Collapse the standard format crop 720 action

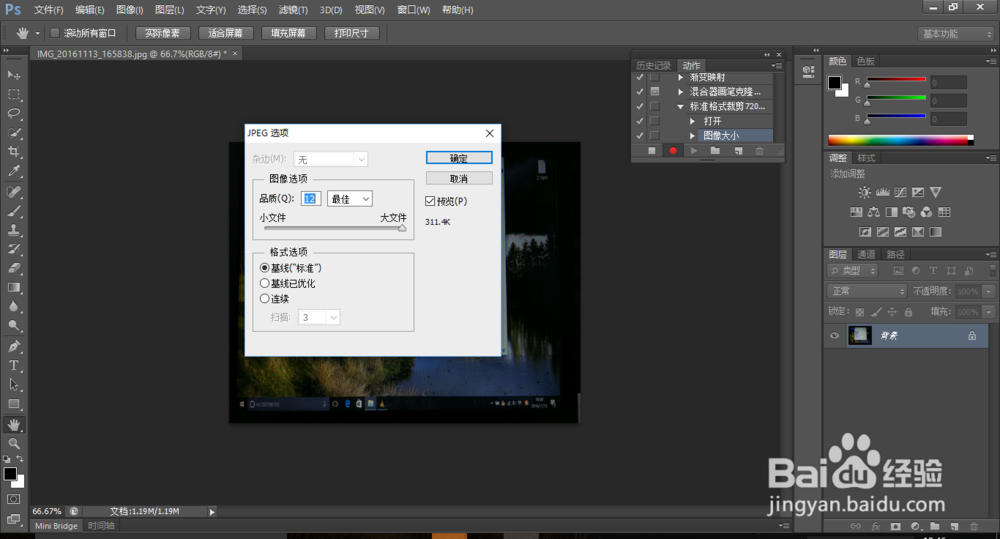(x=680, y=107)
